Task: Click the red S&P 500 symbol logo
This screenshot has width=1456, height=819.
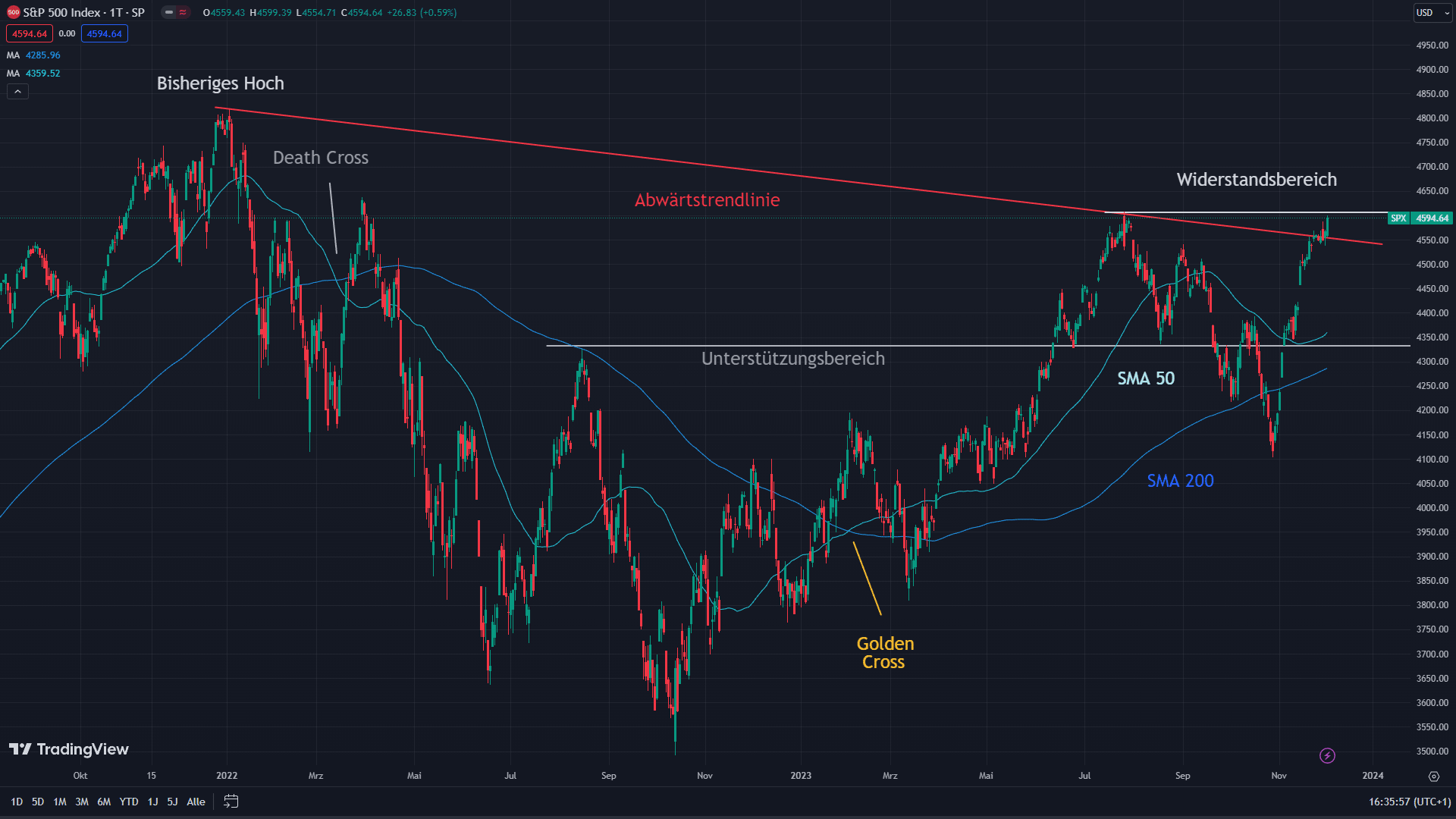Action: tap(13, 12)
